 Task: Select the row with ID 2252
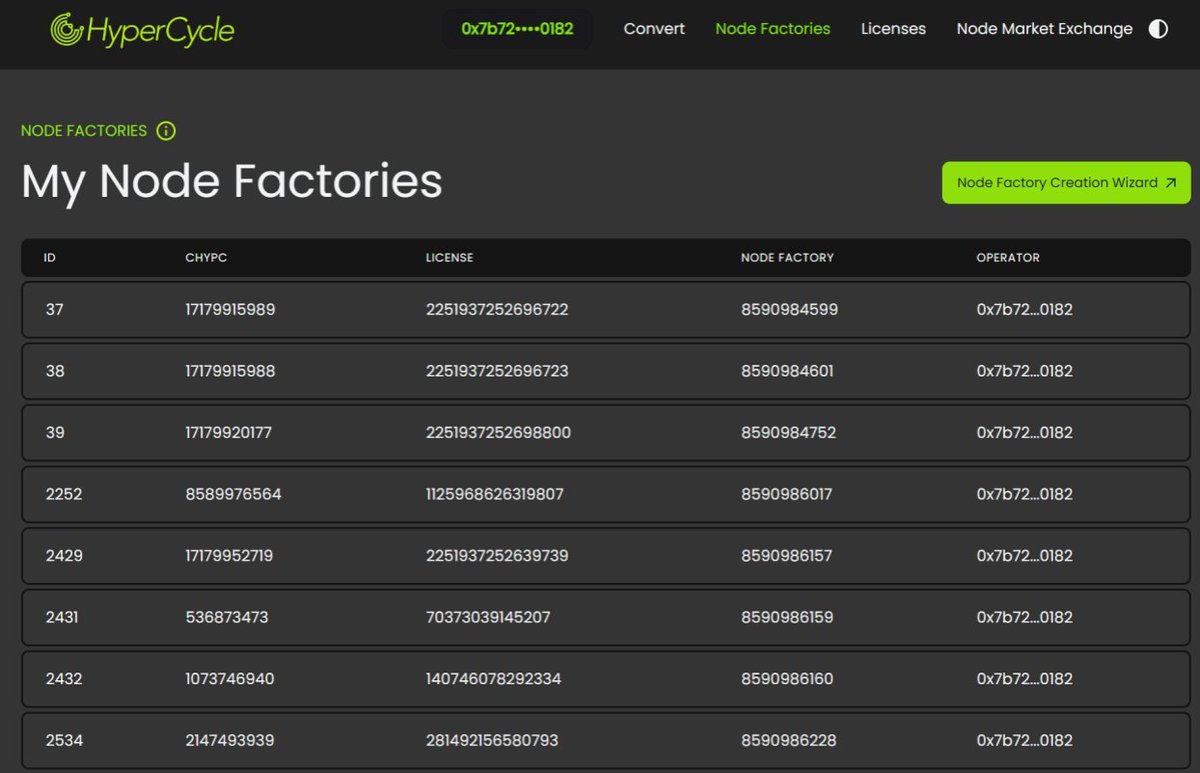[606, 494]
